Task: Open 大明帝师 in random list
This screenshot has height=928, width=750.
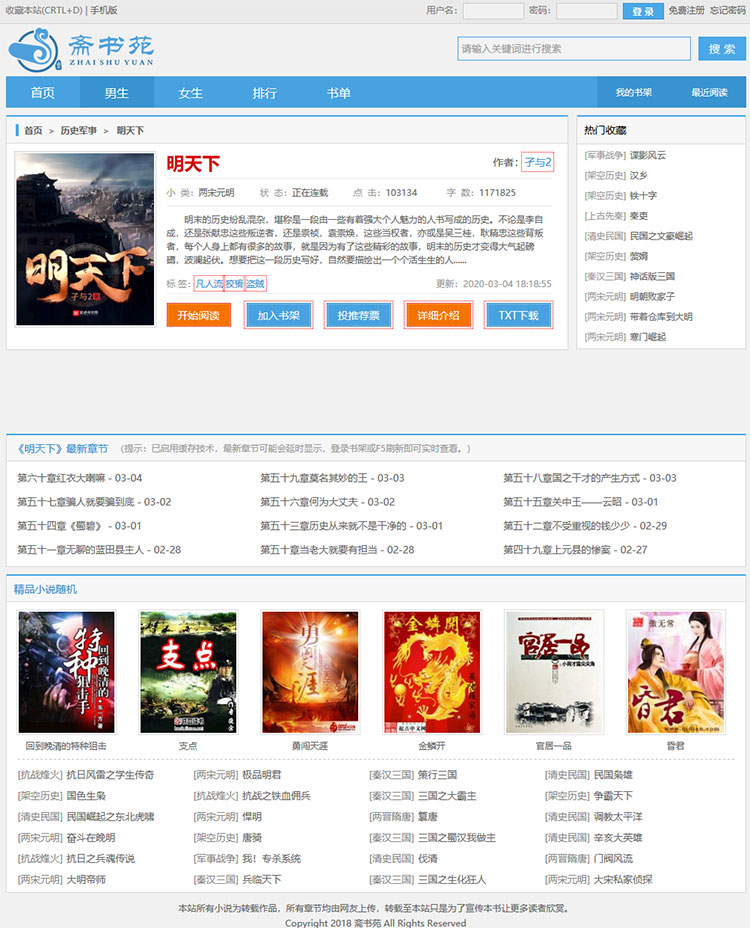Action: click(86, 879)
